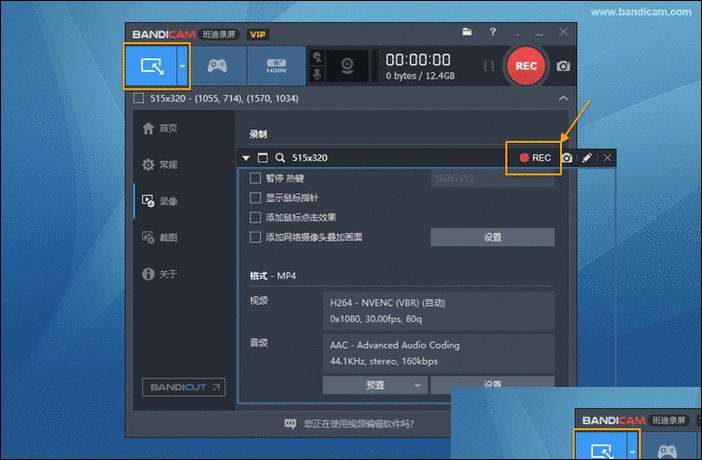
Task: Click the chat message icon in the bottom bar
Action: pyautogui.click(x=291, y=423)
